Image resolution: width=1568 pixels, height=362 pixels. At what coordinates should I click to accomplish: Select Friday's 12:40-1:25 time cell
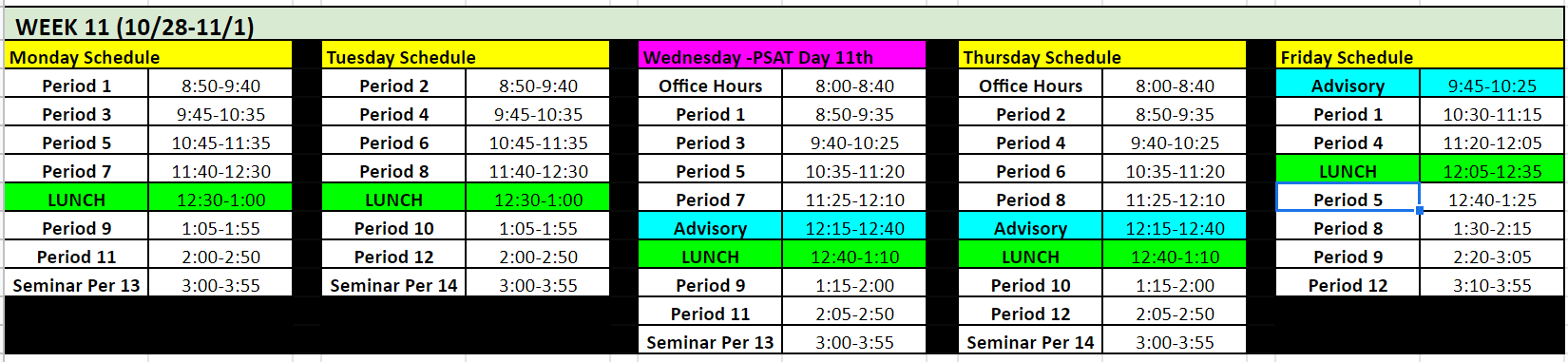pos(1492,200)
